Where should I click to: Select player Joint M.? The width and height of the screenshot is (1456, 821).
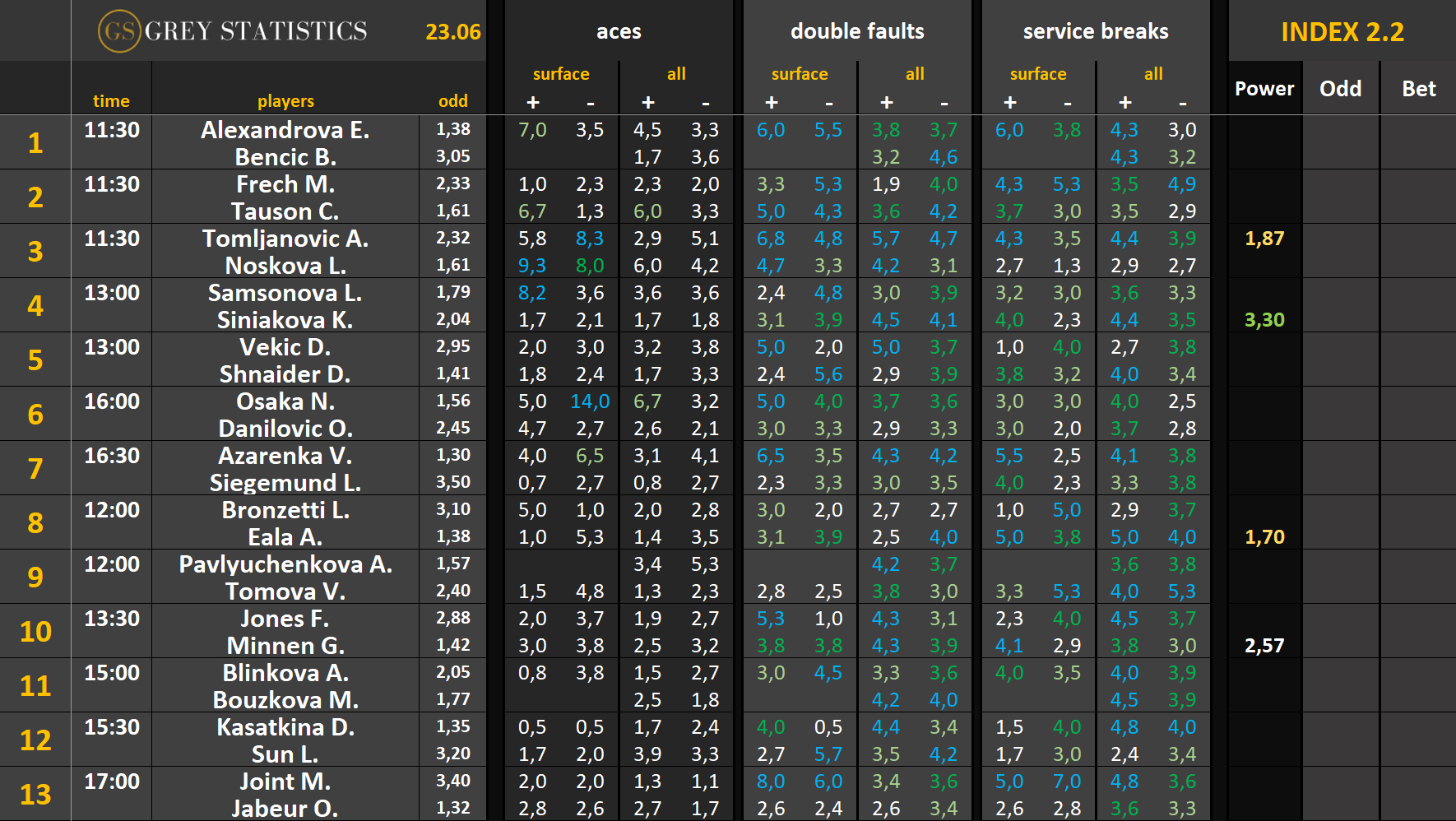[285, 782]
